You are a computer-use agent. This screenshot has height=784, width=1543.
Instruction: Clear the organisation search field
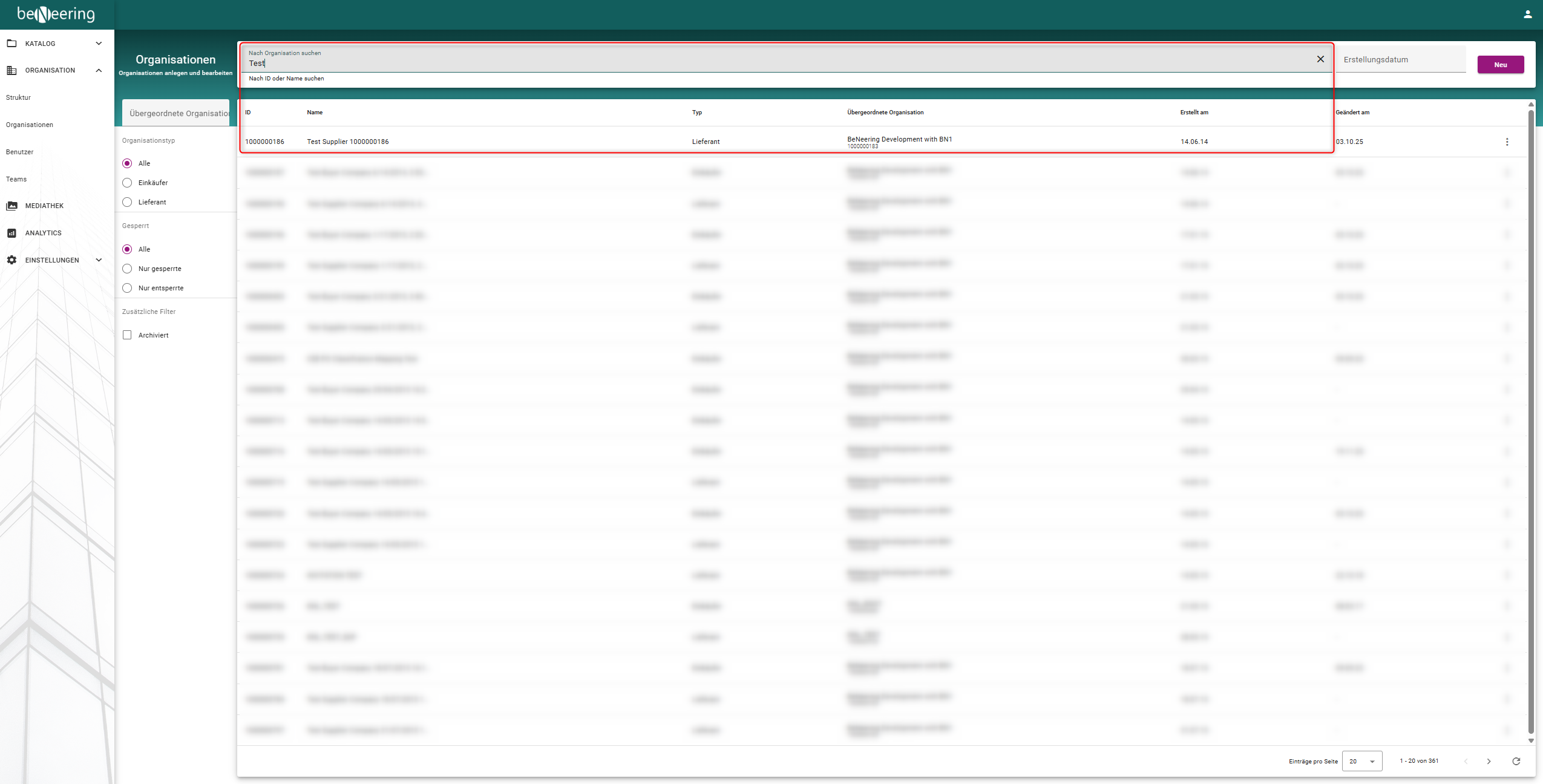coord(1320,59)
